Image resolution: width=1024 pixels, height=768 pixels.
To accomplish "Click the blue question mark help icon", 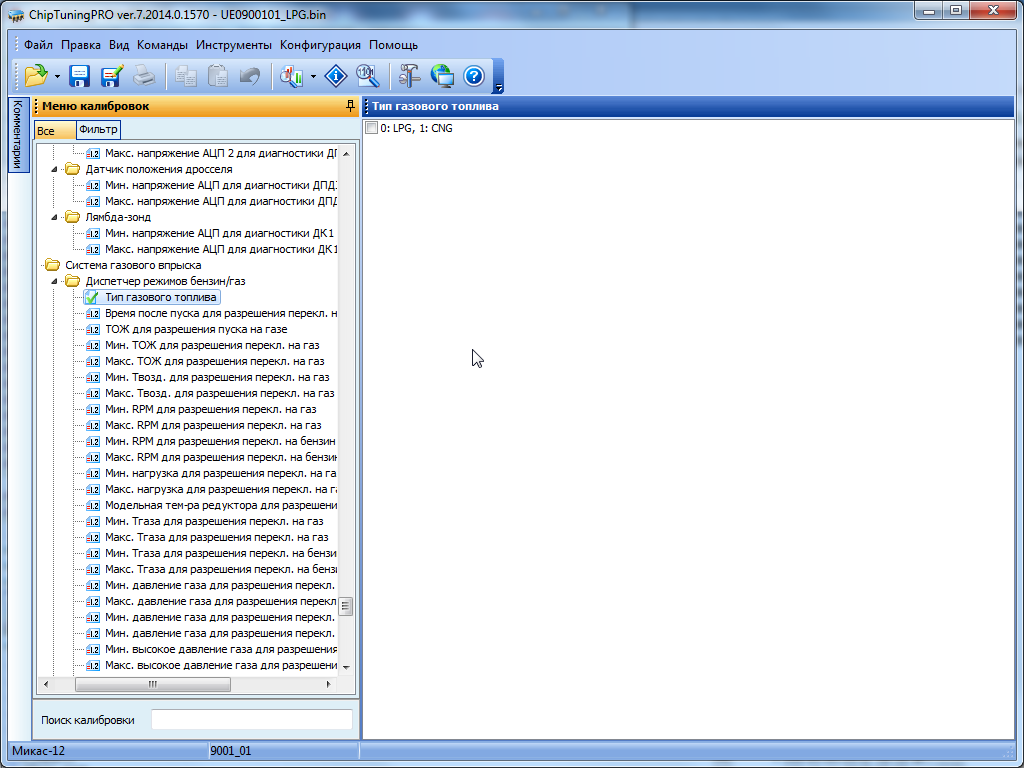I will [x=474, y=75].
